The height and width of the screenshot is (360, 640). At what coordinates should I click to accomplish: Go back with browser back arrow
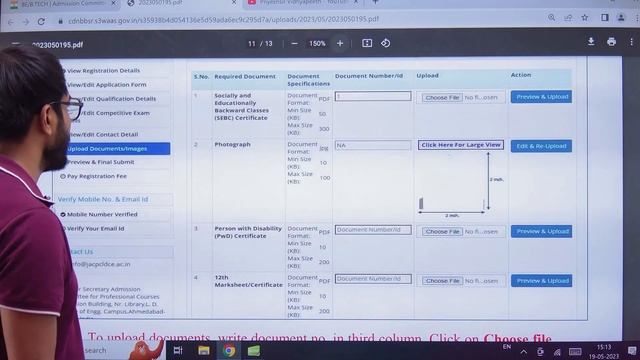pyautogui.click(x=11, y=22)
